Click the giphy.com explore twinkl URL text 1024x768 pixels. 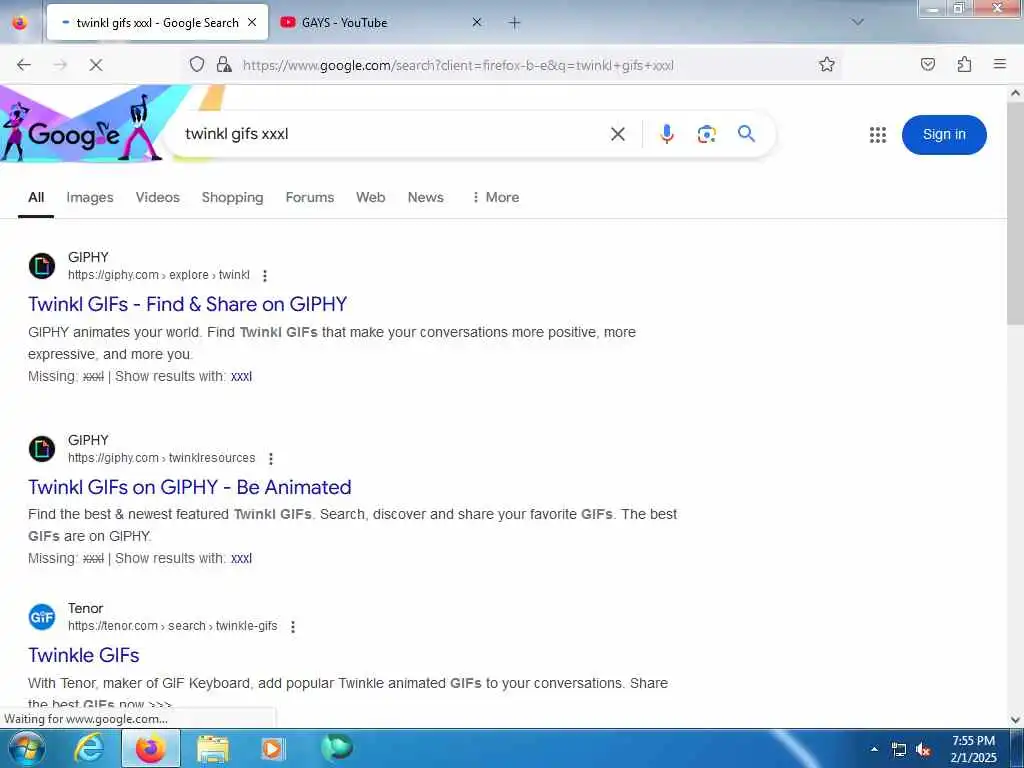159,275
